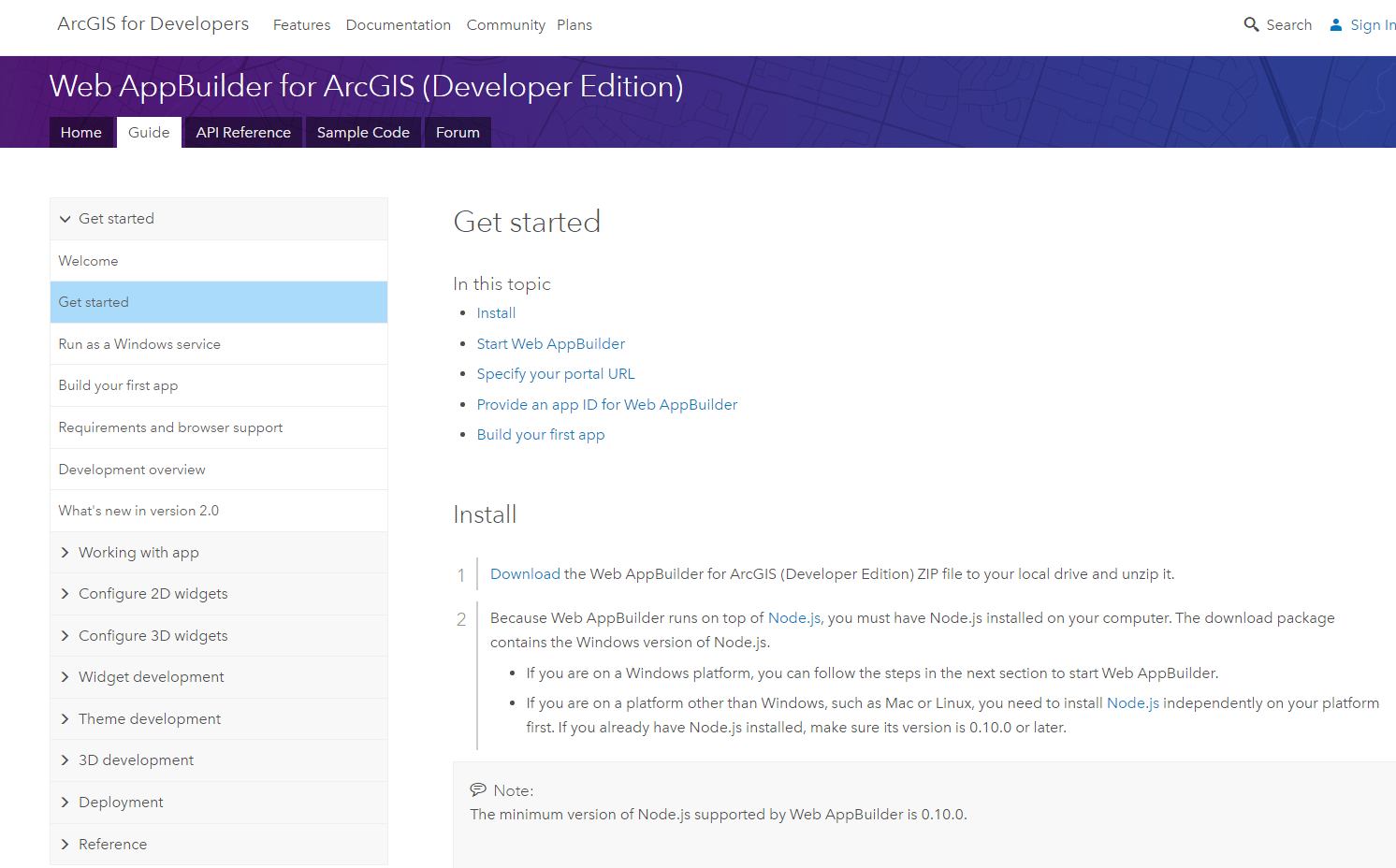
Task: Click the Sign In link
Action: [1373, 25]
